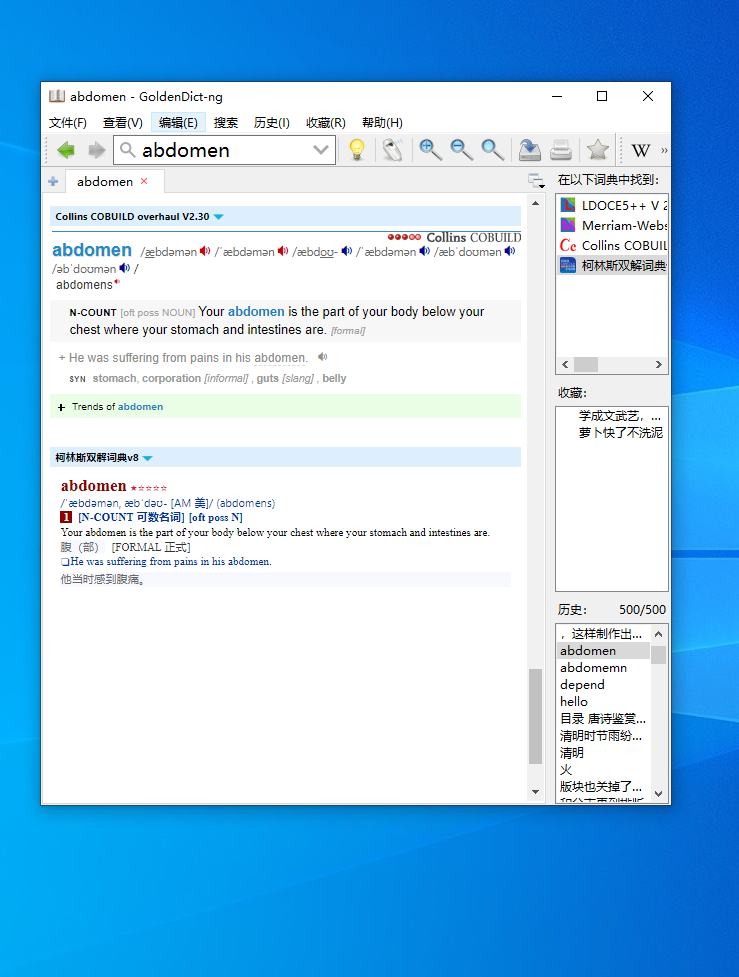Image resolution: width=739 pixels, height=977 pixels.
Task: Open the 查看(V) menu
Action: tap(123, 123)
